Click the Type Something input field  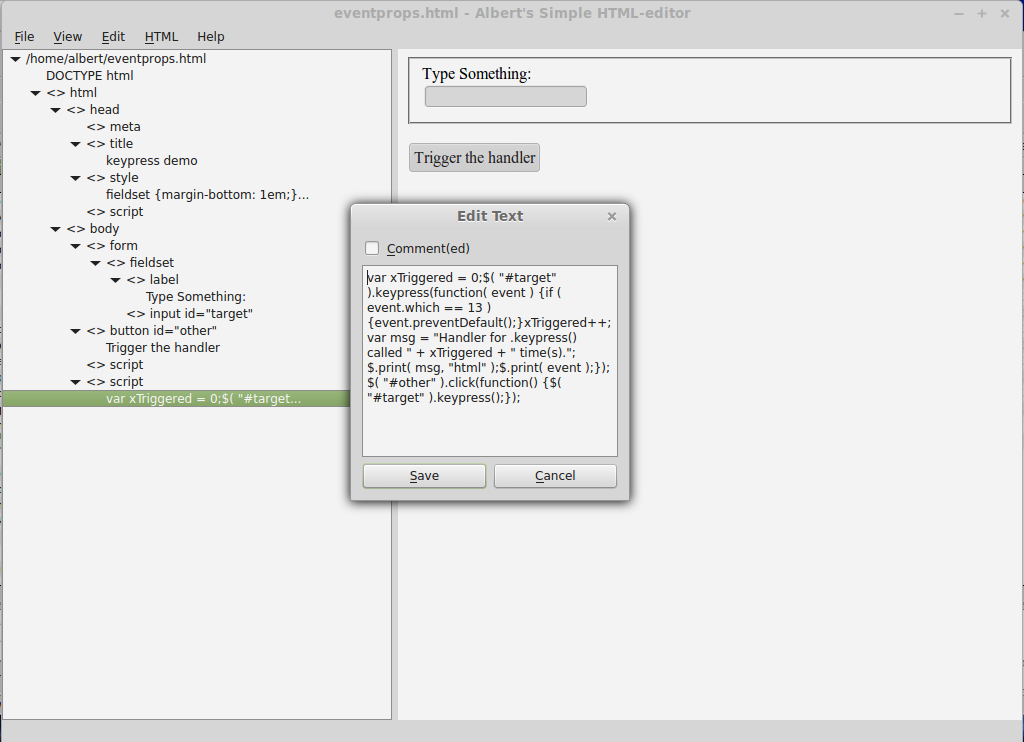click(505, 97)
